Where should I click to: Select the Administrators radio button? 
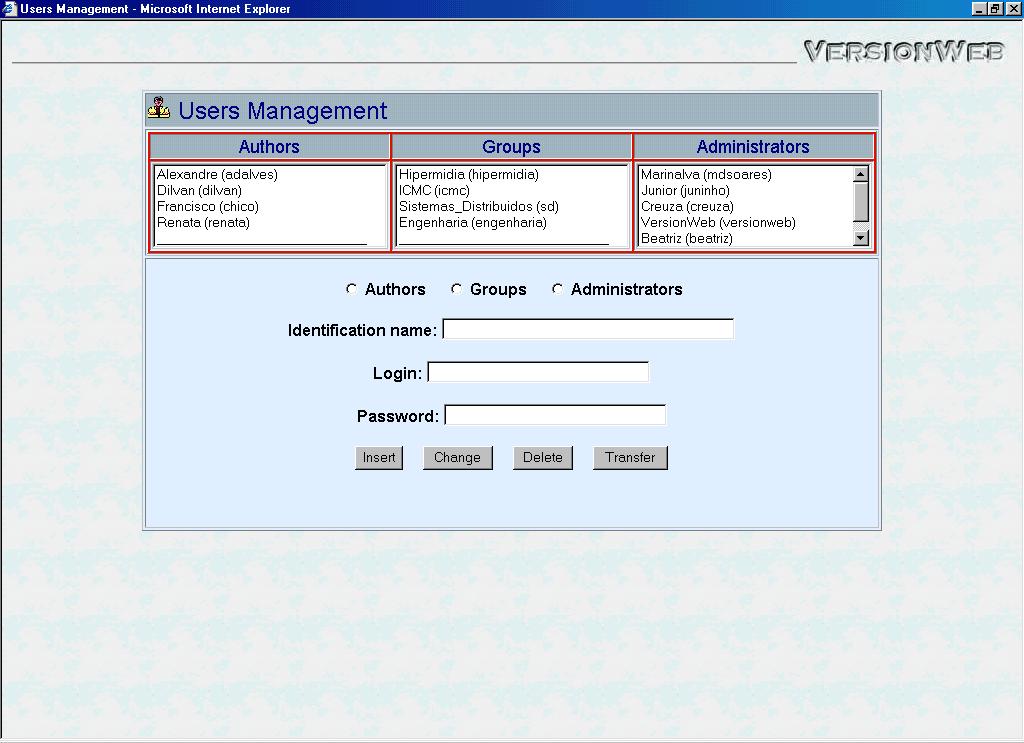pyautogui.click(x=557, y=289)
